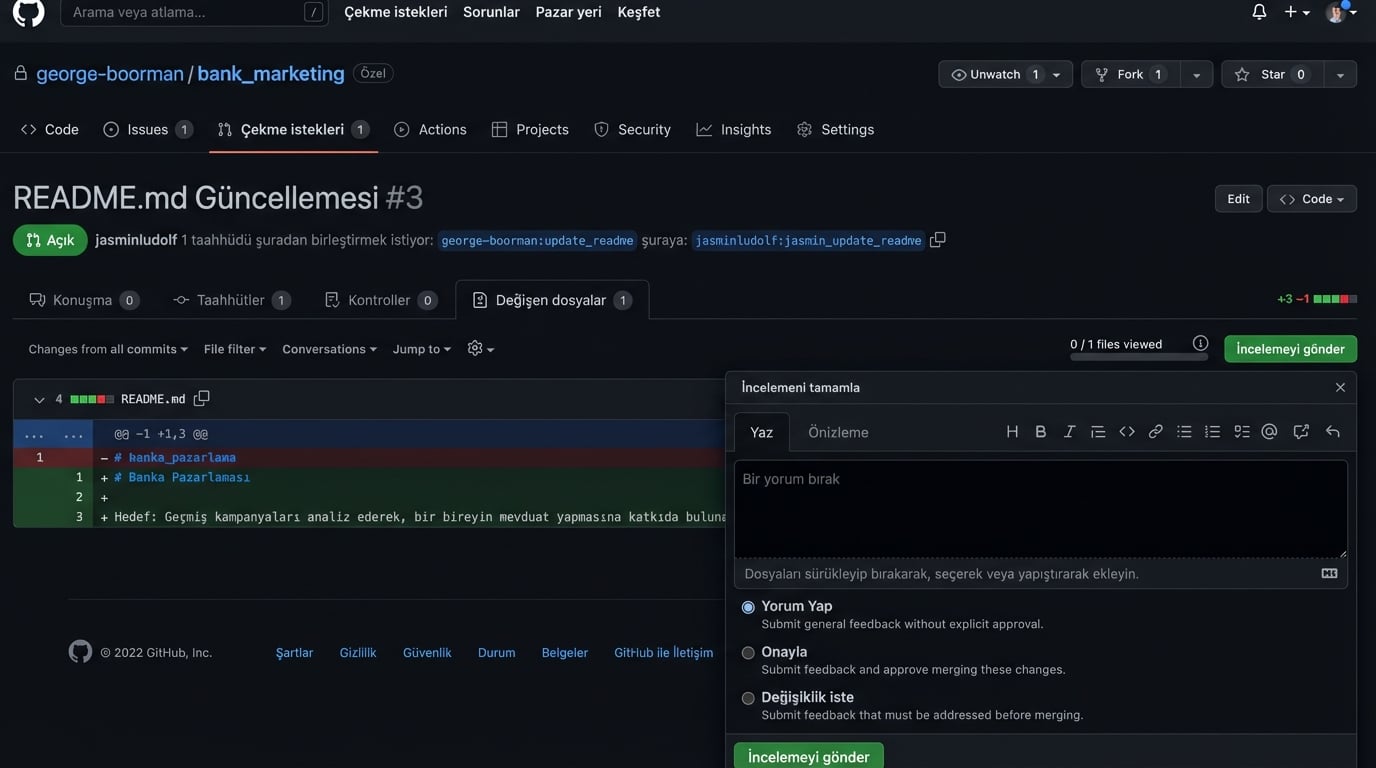Switch to the Önizleme tab
The height and width of the screenshot is (768, 1376).
pyautogui.click(x=838, y=432)
